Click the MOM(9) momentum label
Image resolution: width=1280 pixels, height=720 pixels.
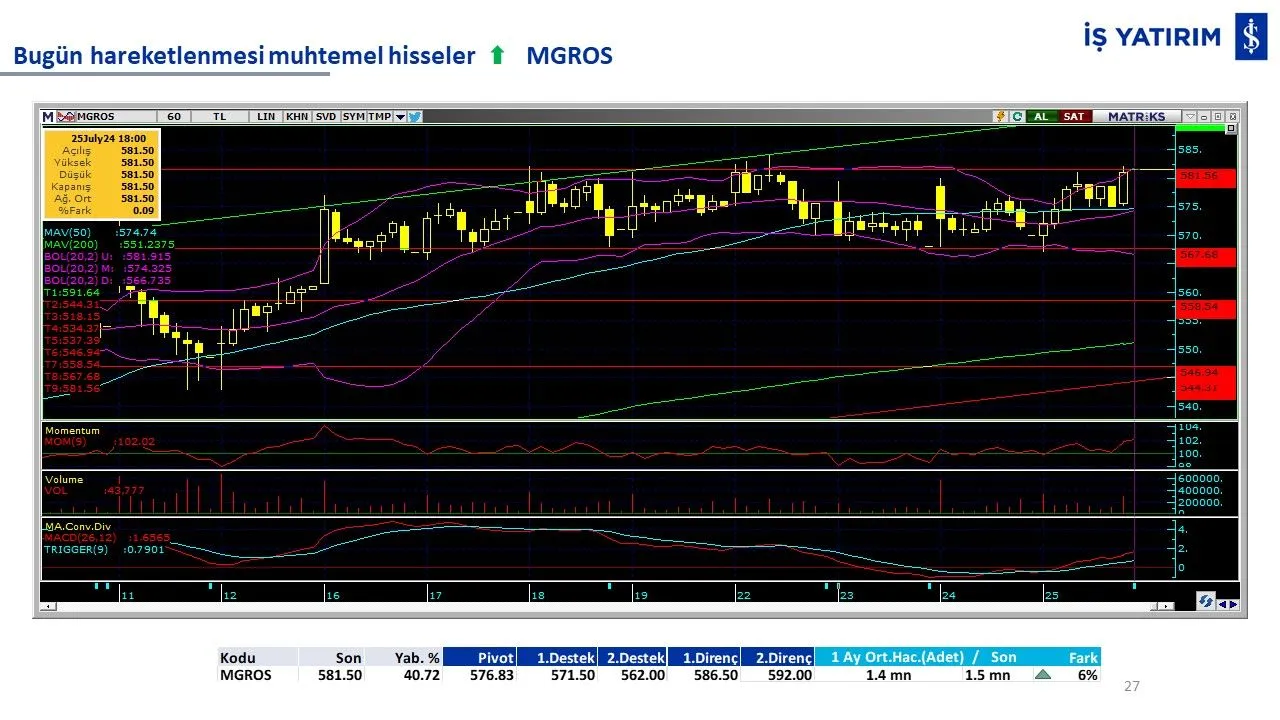click(x=66, y=441)
